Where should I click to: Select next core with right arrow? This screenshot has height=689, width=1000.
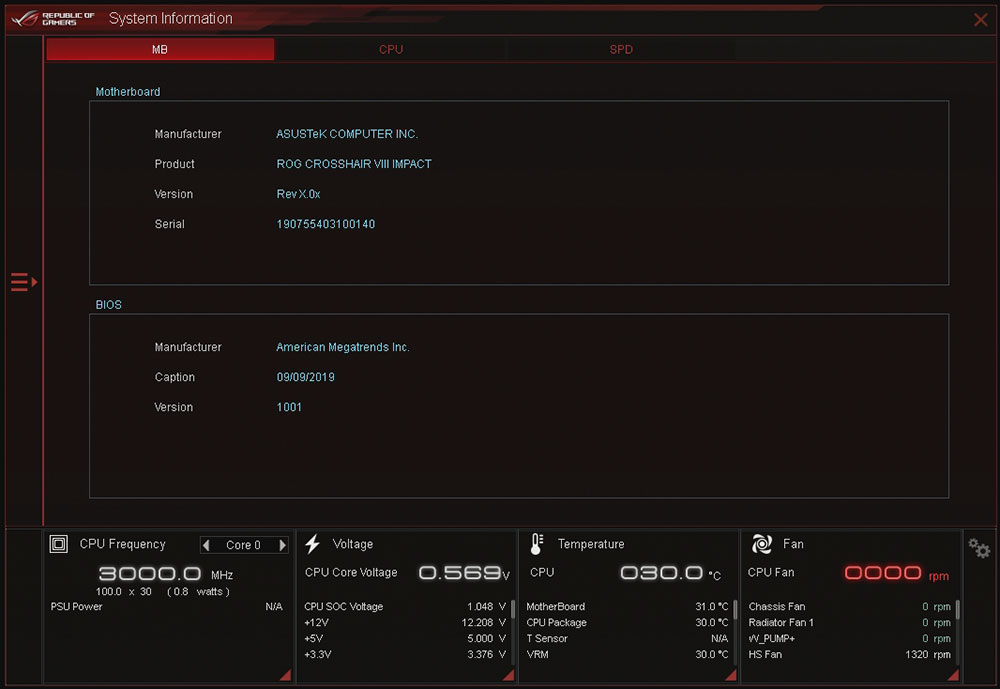(282, 545)
